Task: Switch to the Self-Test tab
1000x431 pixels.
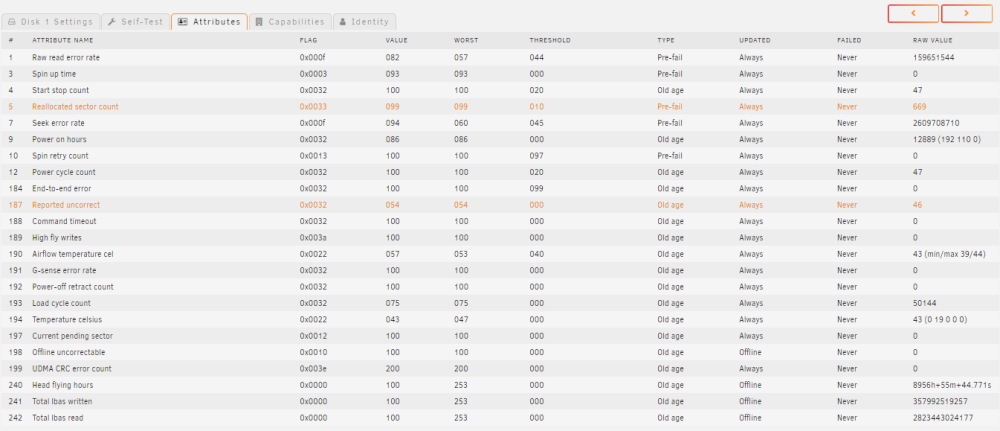Action: click(135, 22)
